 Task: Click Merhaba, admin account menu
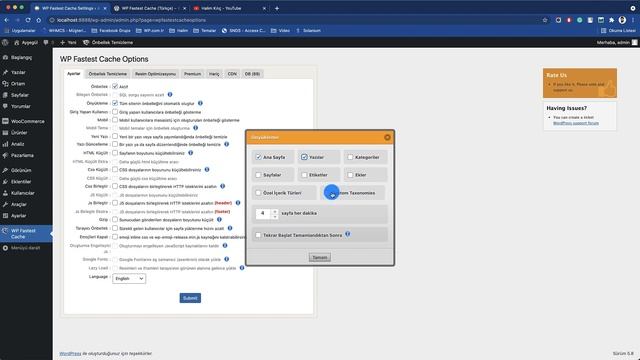click(x=617, y=42)
